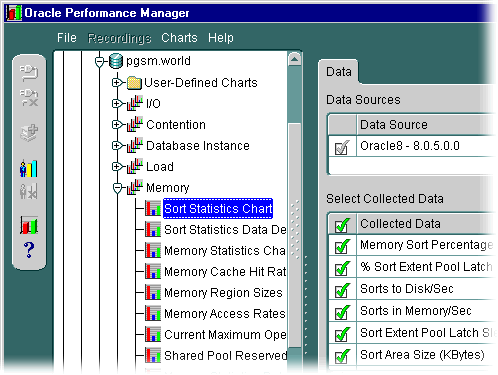The width and height of the screenshot is (498, 375).
Task: Collapse the Memory tree node
Action: pos(117,188)
